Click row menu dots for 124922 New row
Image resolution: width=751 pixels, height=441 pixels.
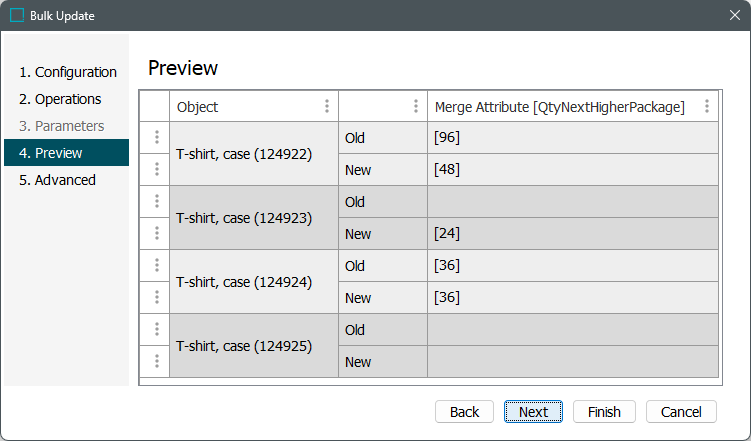(x=156, y=170)
